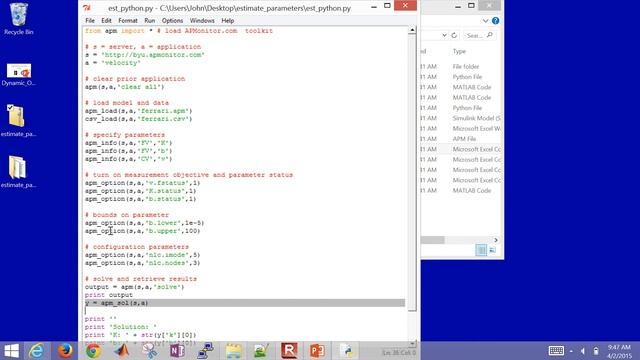Expand the Explorer ribbon chevron
640x360 pixels.
coord(485,21)
